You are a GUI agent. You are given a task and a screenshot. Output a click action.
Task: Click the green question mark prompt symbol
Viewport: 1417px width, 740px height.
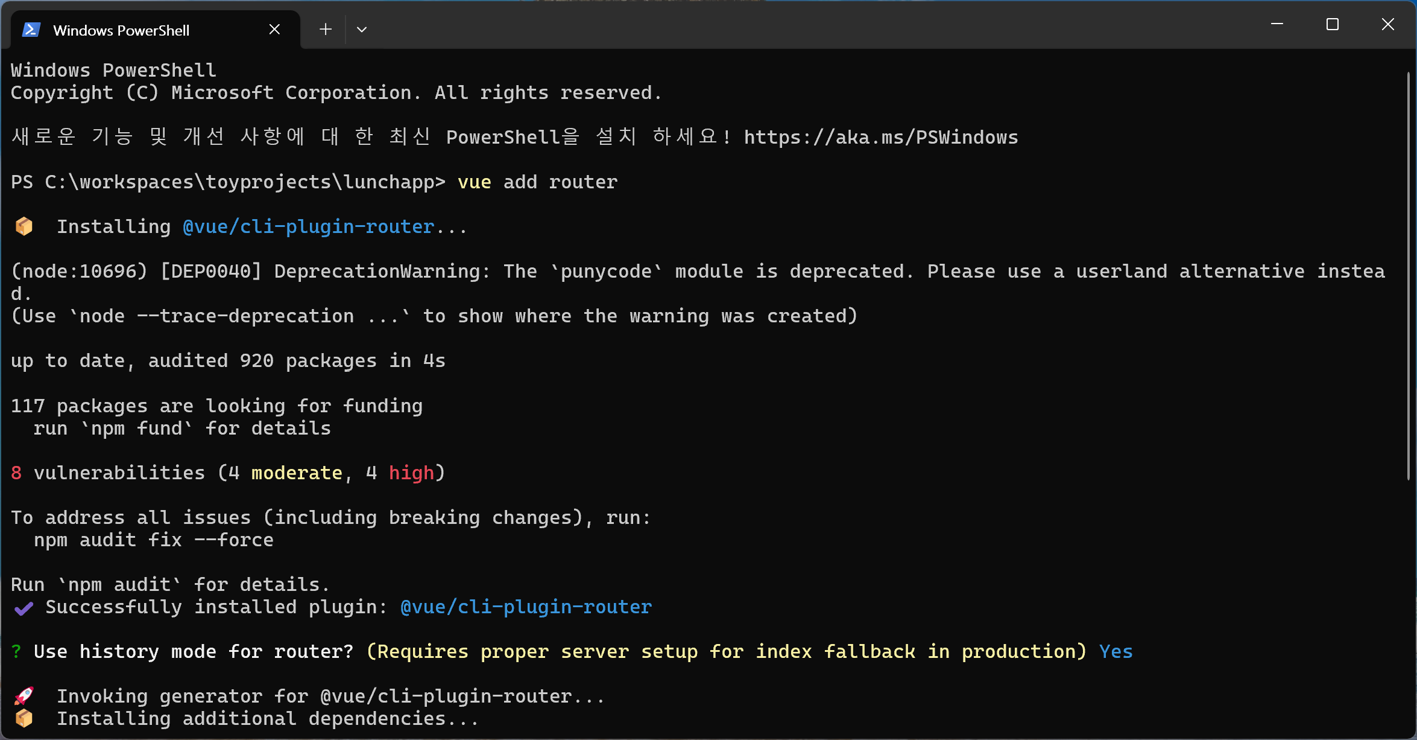[x=16, y=652]
